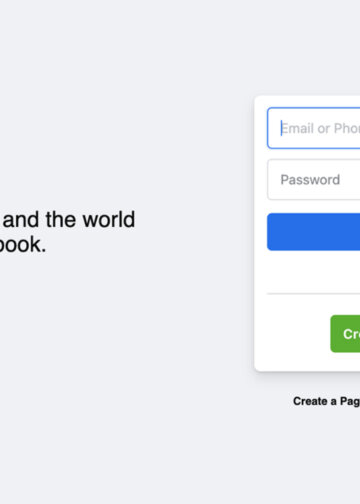Click the green Create new account button
The image size is (360, 504).
tap(345, 334)
